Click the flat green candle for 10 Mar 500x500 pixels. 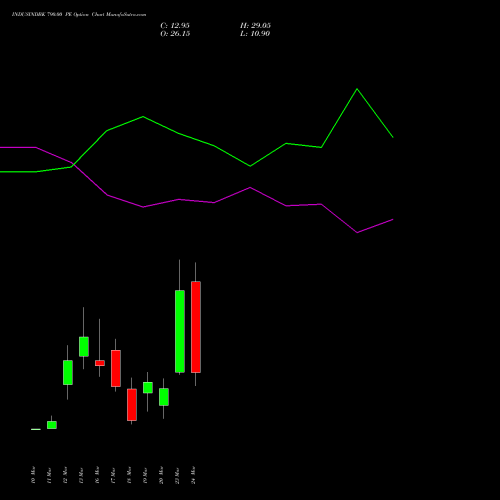36,429
